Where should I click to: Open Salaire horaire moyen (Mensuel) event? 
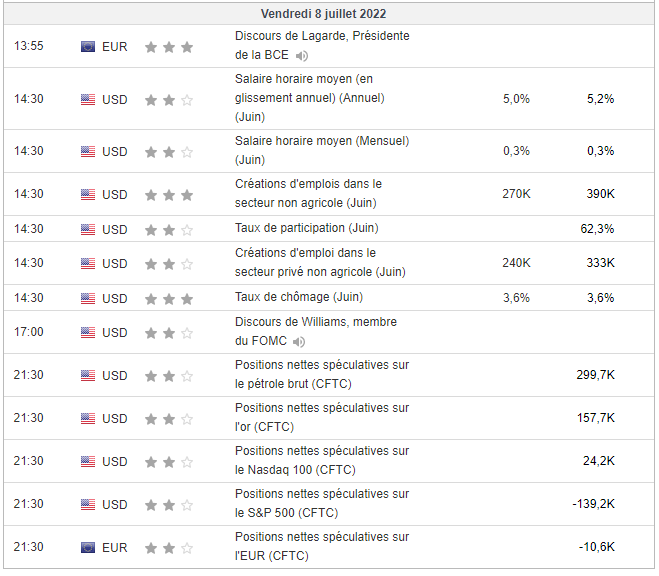pyautogui.click(x=321, y=142)
